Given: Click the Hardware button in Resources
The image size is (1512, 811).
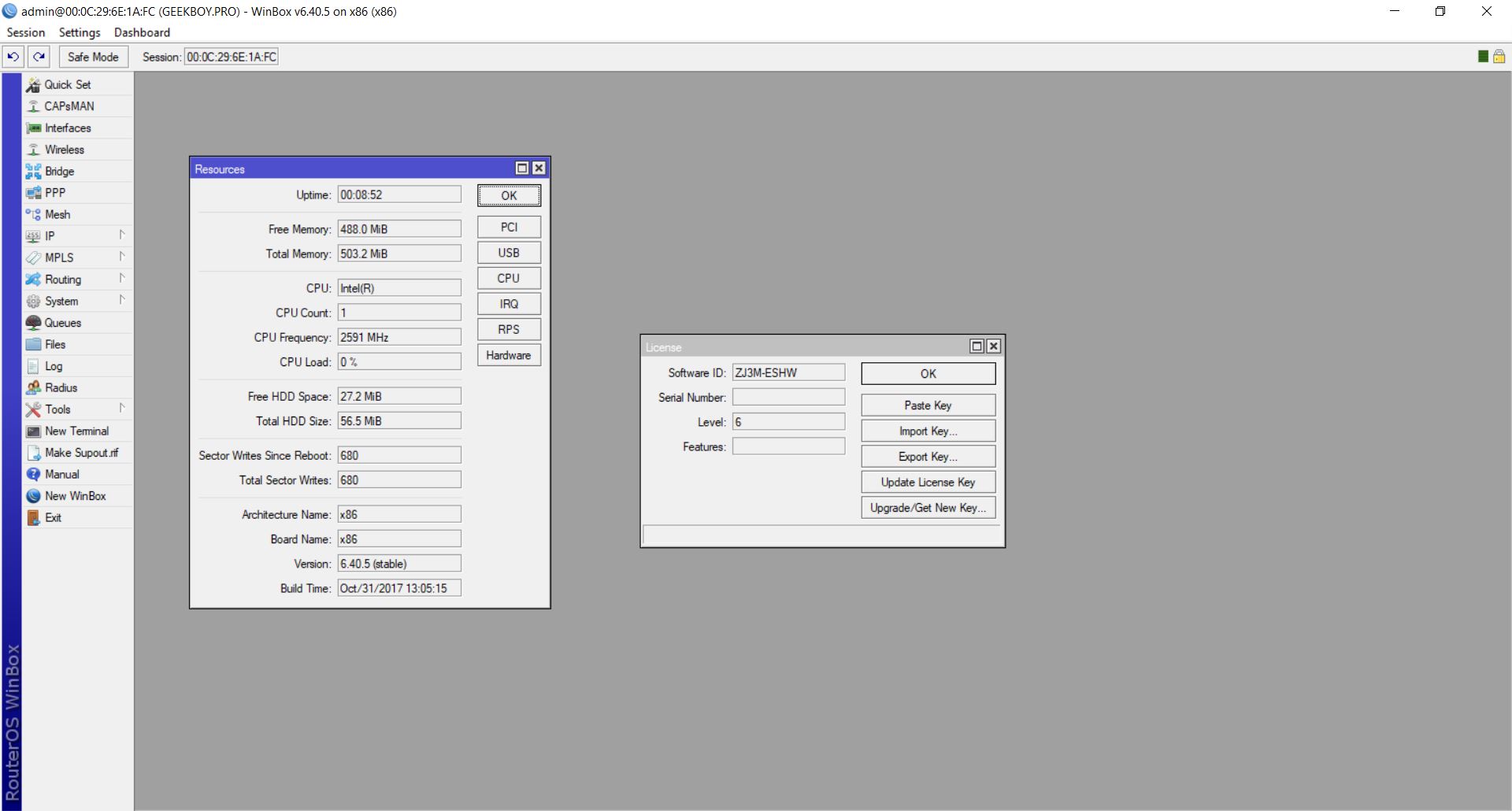Looking at the screenshot, I should point(509,355).
